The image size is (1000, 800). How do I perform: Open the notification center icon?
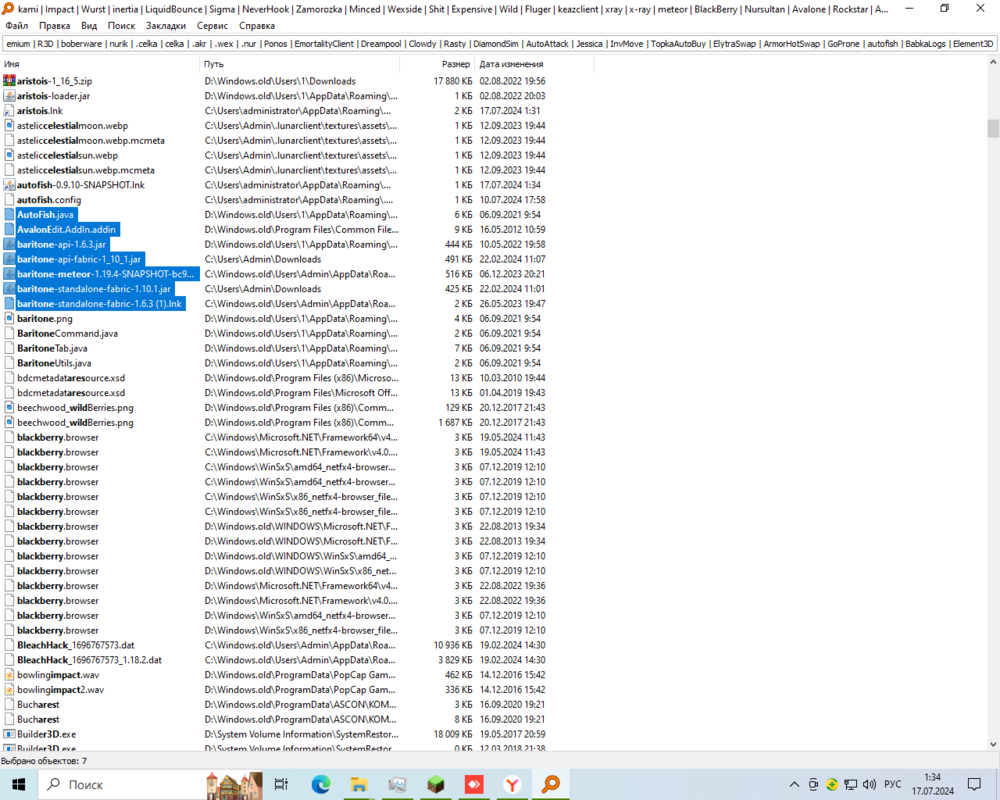click(x=974, y=784)
